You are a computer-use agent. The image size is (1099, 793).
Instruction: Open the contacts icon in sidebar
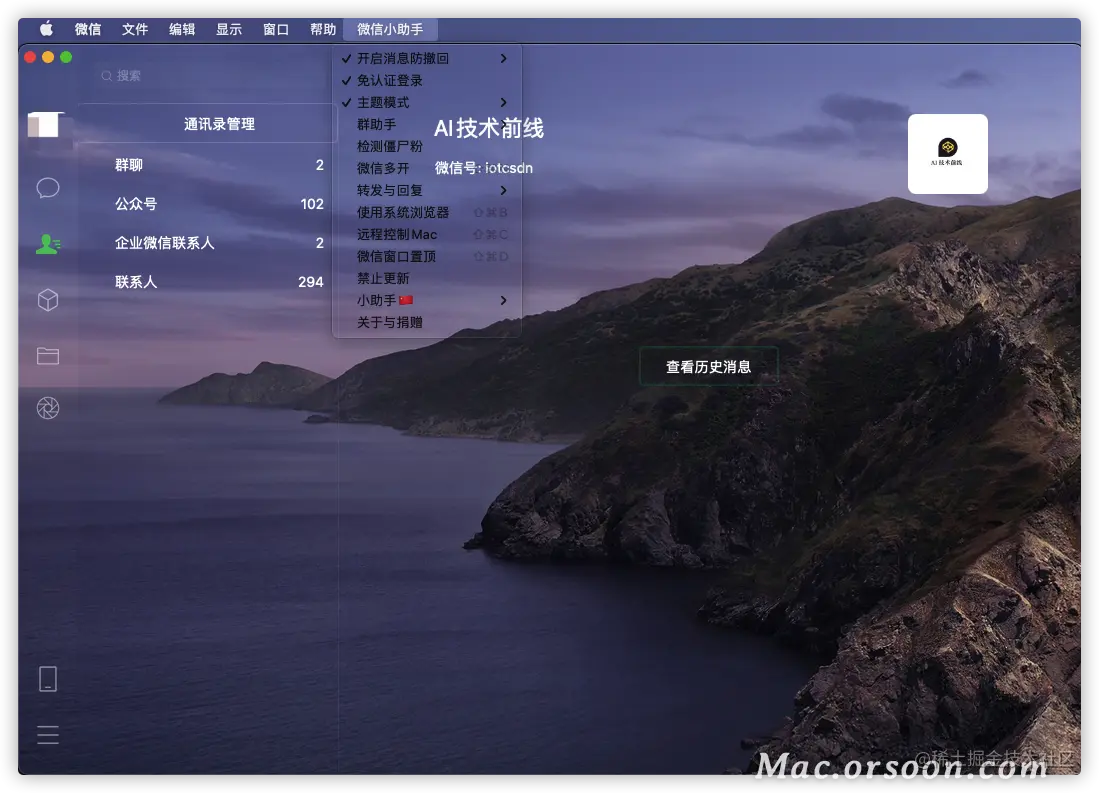[48, 244]
